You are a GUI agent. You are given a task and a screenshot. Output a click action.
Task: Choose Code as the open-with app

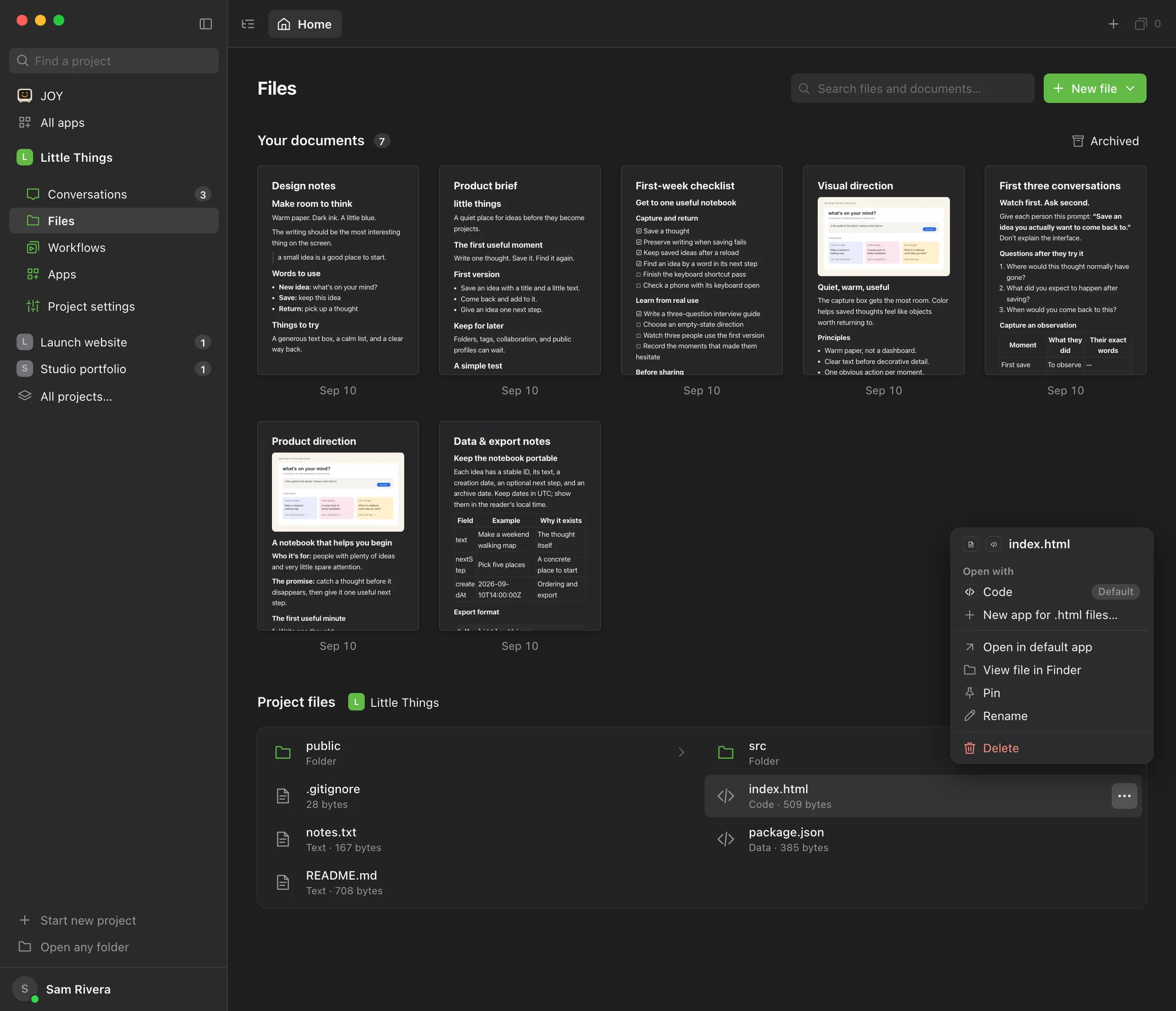[x=1051, y=592]
